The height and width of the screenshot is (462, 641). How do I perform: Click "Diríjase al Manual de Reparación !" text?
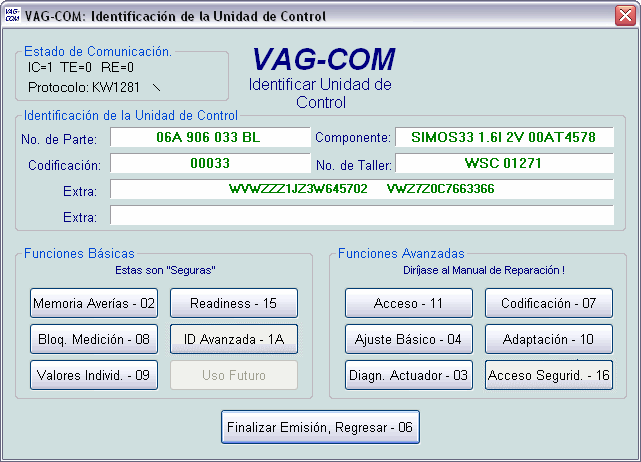pos(484,270)
